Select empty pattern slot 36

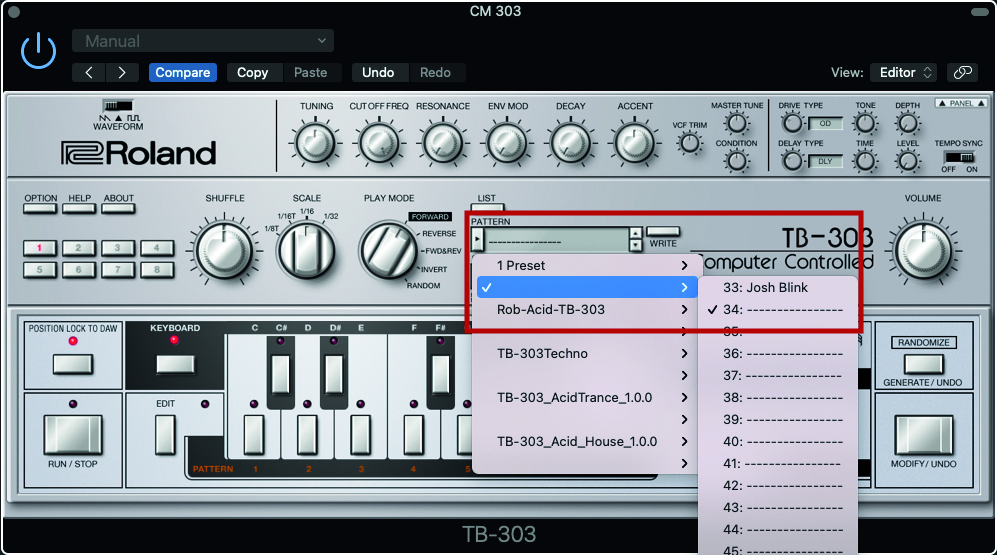pos(777,353)
